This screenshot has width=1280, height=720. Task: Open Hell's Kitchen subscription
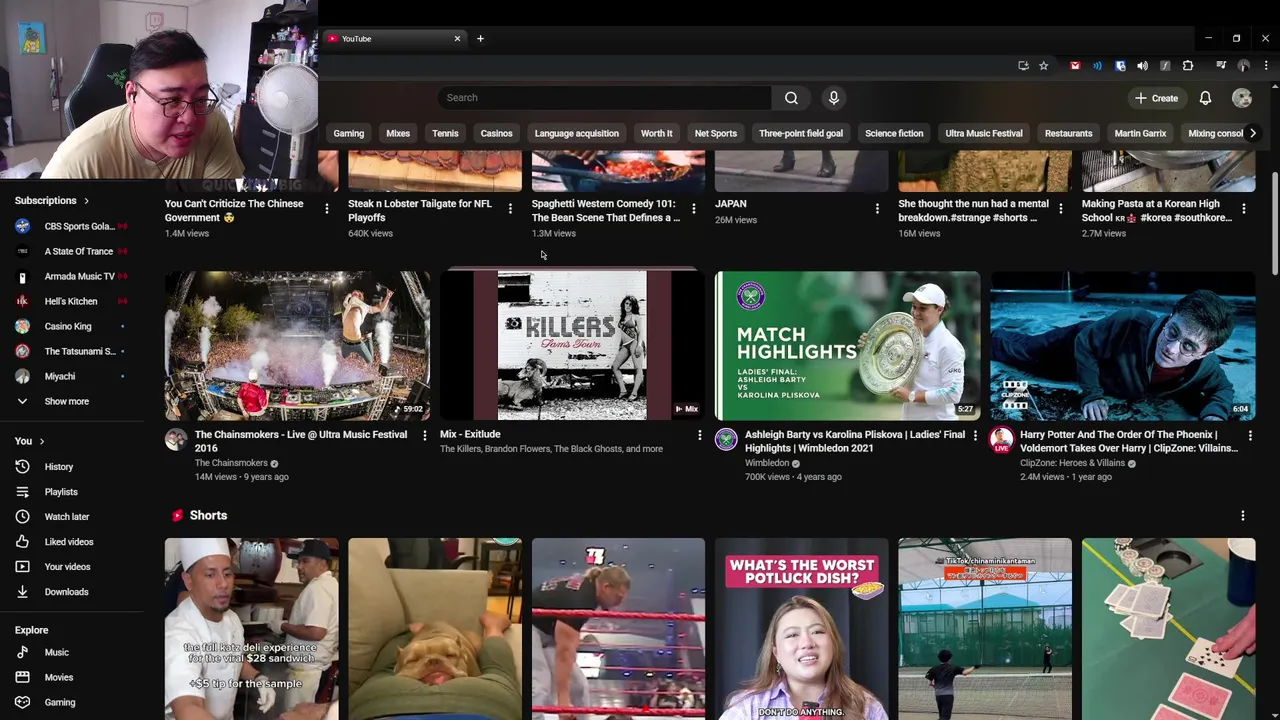point(70,301)
